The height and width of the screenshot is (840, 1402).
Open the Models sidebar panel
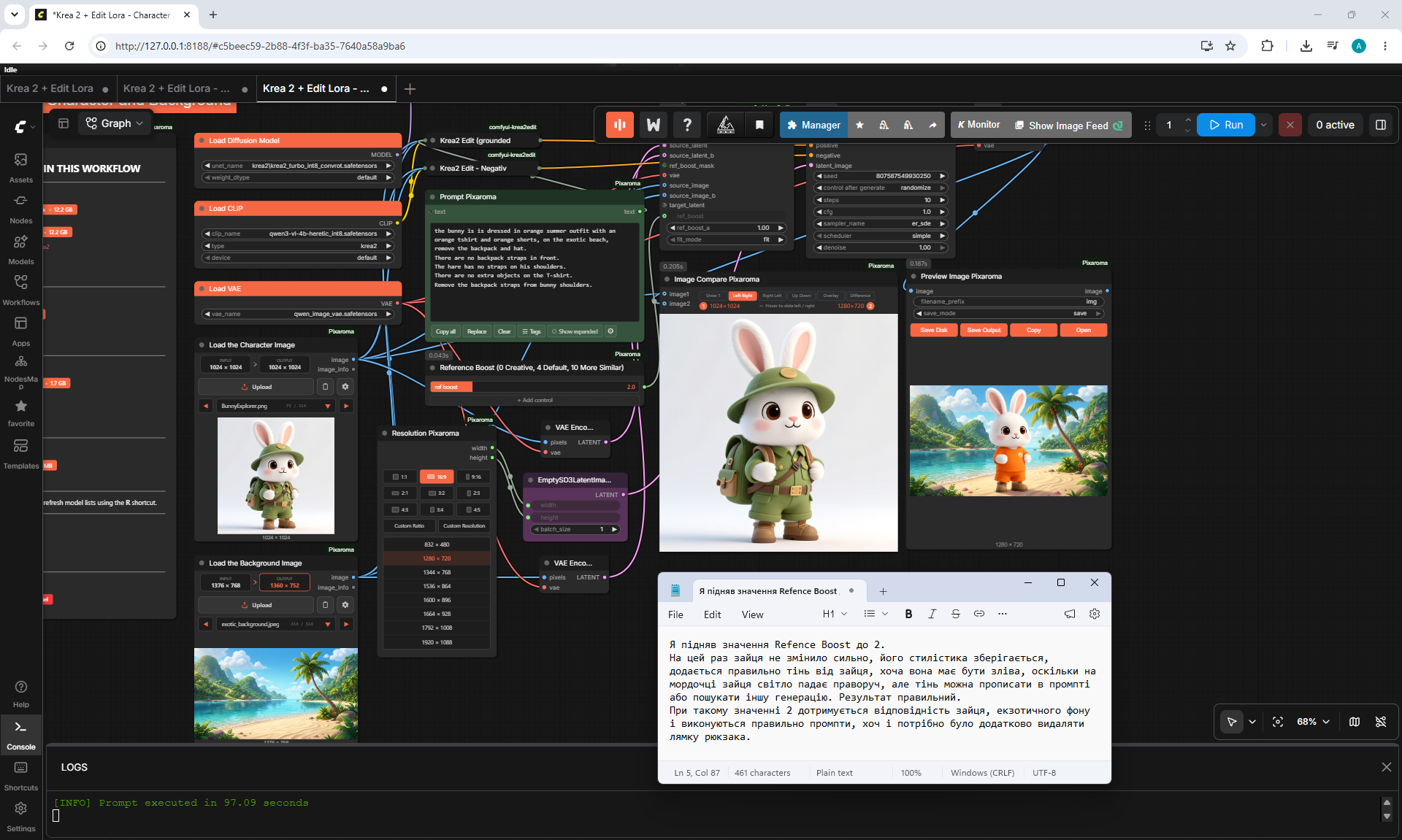coord(20,249)
